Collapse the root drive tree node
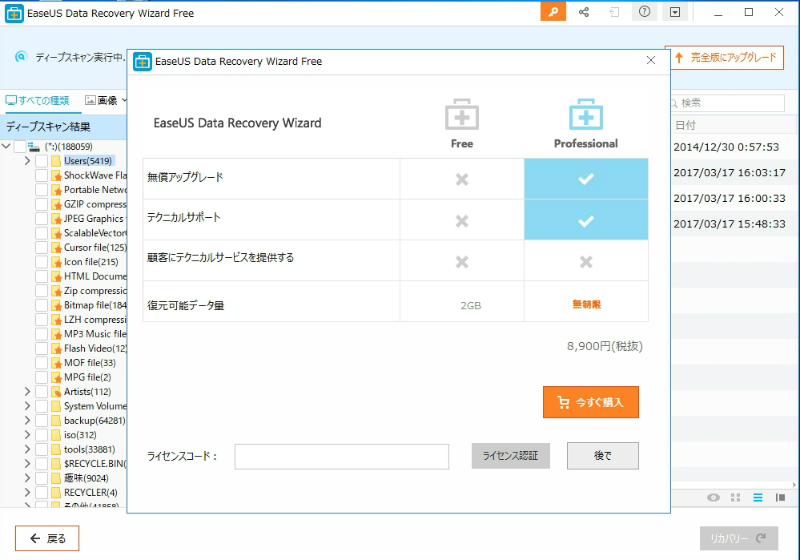Viewport: 800px width, 560px height. (6, 146)
